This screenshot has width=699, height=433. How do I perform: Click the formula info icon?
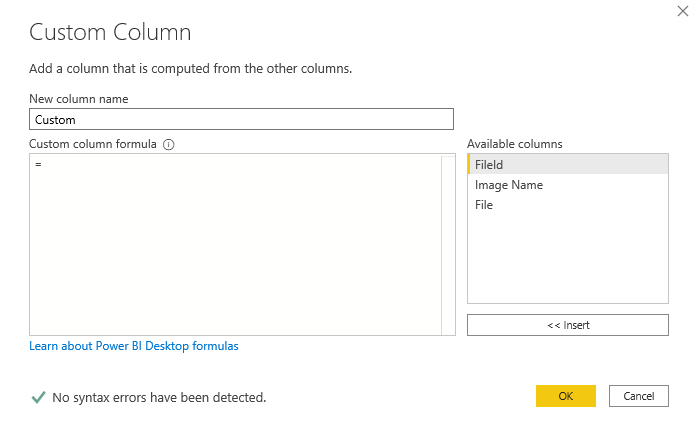169,144
